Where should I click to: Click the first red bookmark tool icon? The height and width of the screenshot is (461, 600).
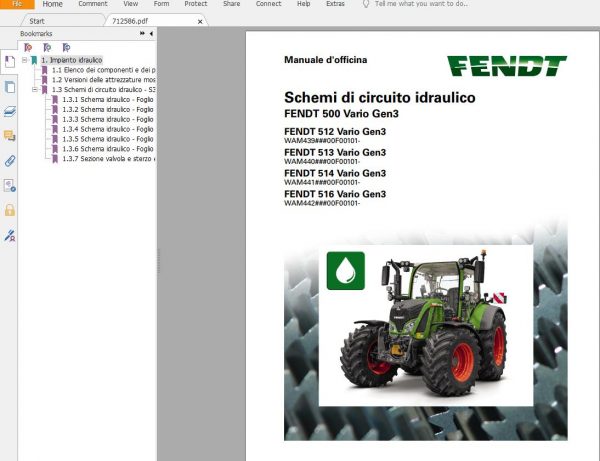point(28,47)
